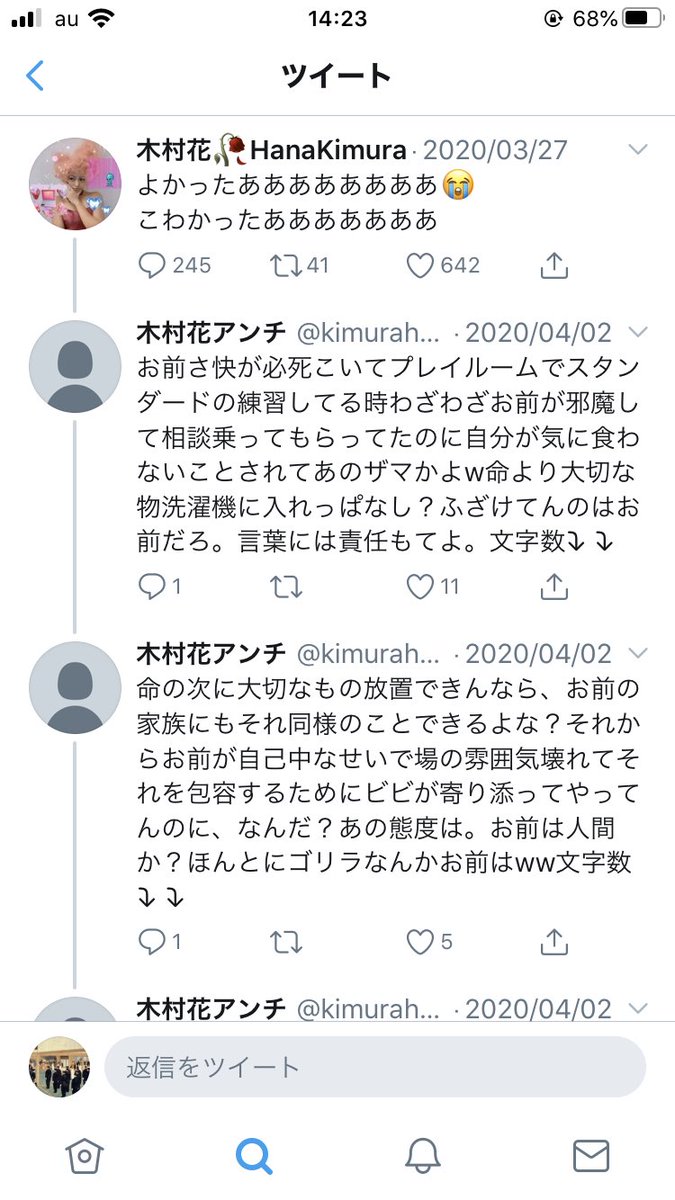Reply to the 2020/03/27 tweet with 245 replies

click(152, 265)
